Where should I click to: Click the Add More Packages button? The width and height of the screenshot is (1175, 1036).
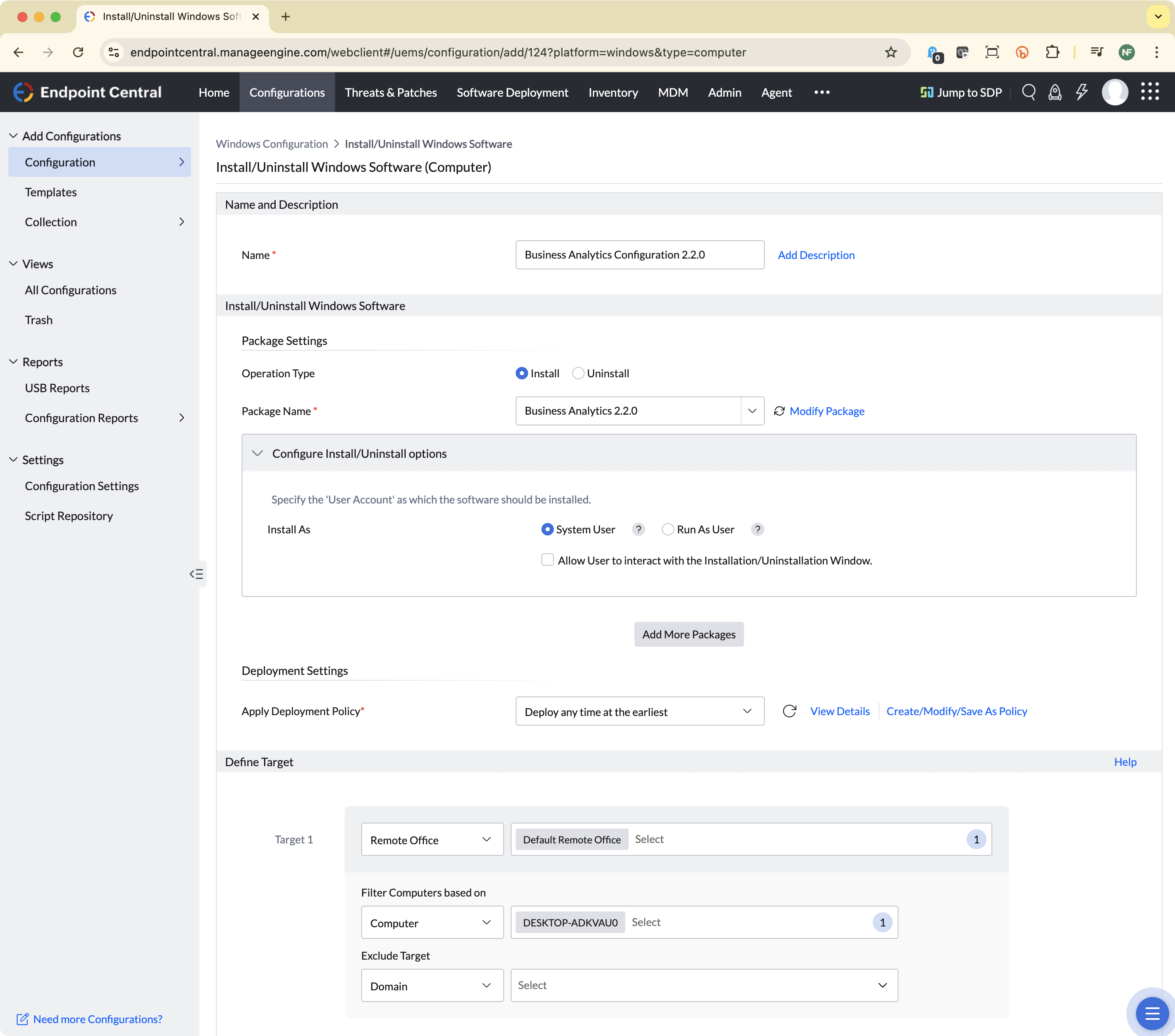pos(689,634)
